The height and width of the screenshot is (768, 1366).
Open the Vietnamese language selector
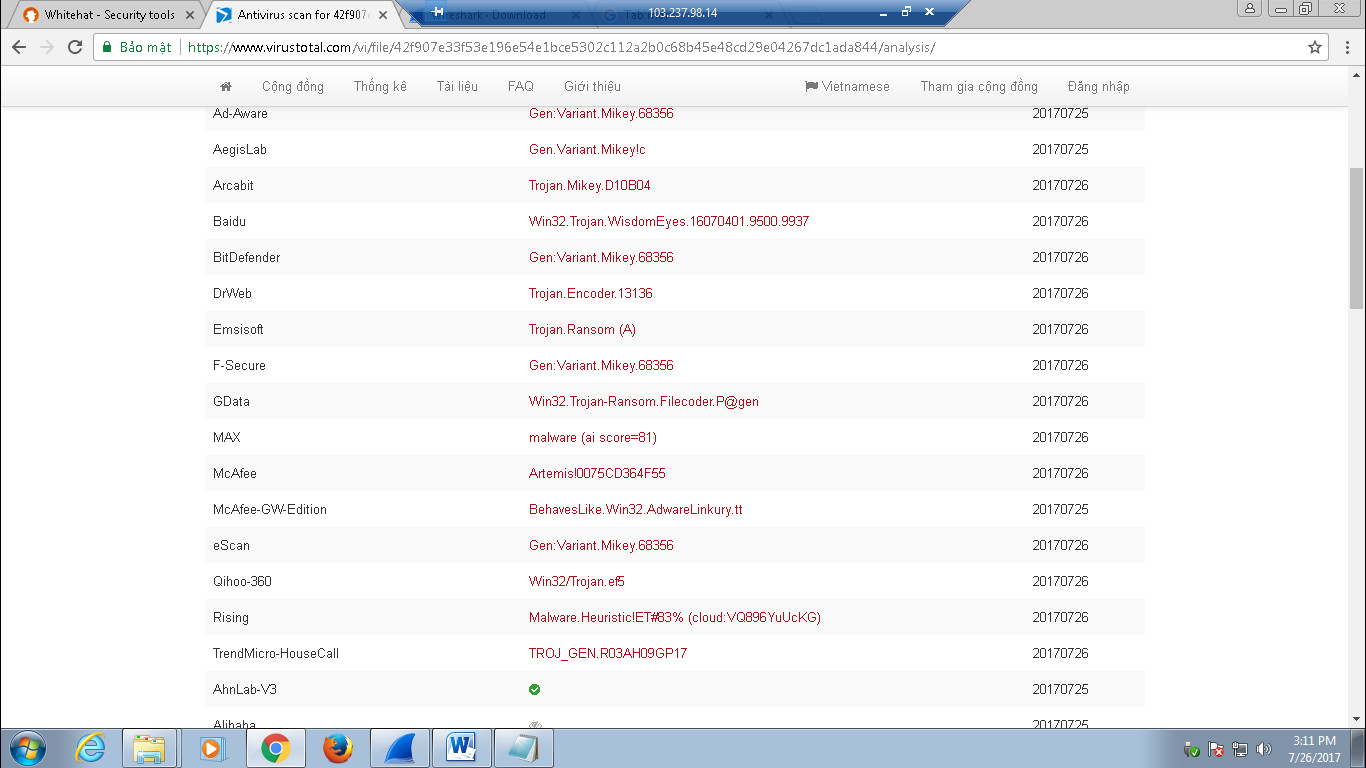[847, 86]
